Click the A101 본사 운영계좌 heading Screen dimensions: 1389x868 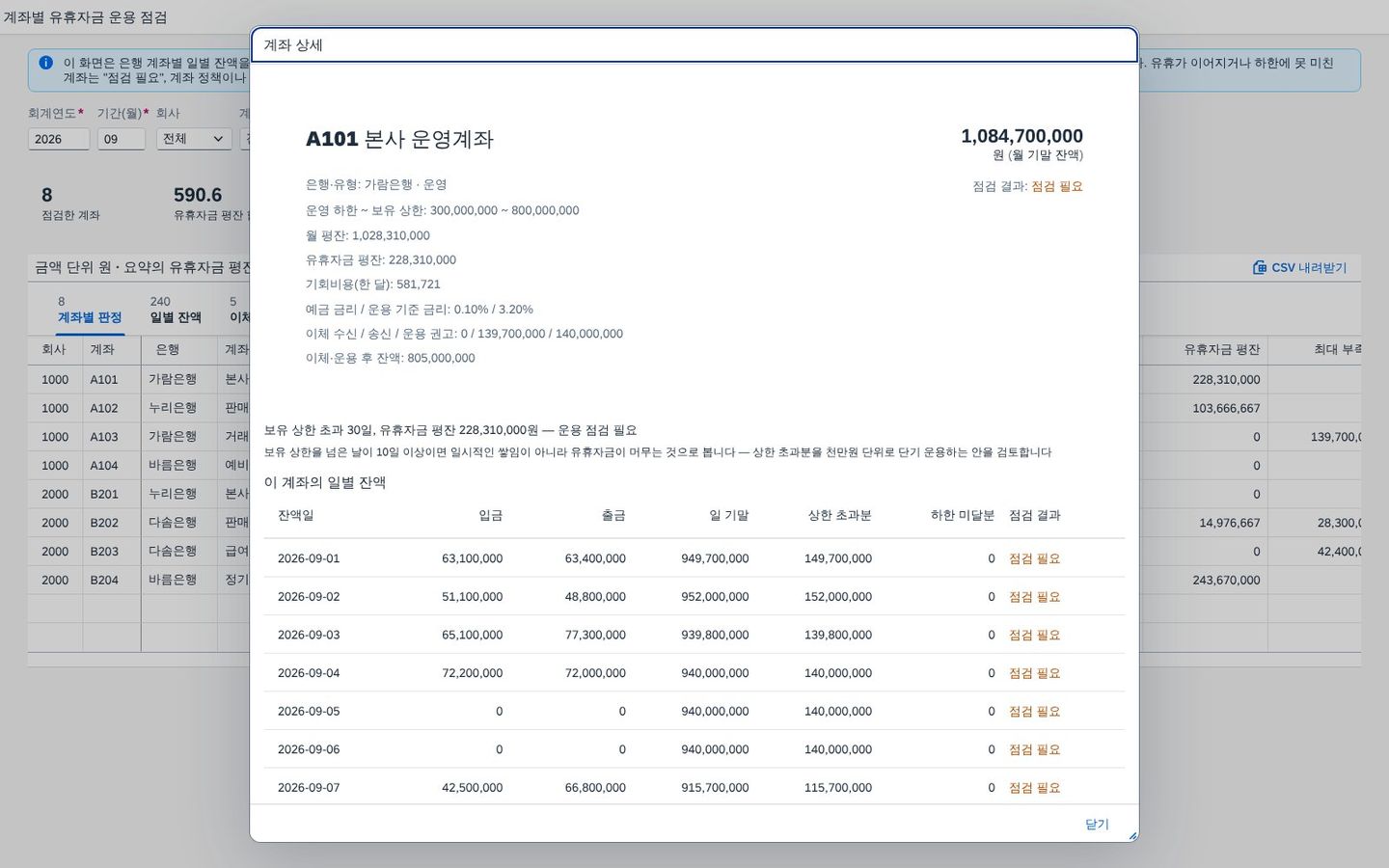click(x=399, y=139)
